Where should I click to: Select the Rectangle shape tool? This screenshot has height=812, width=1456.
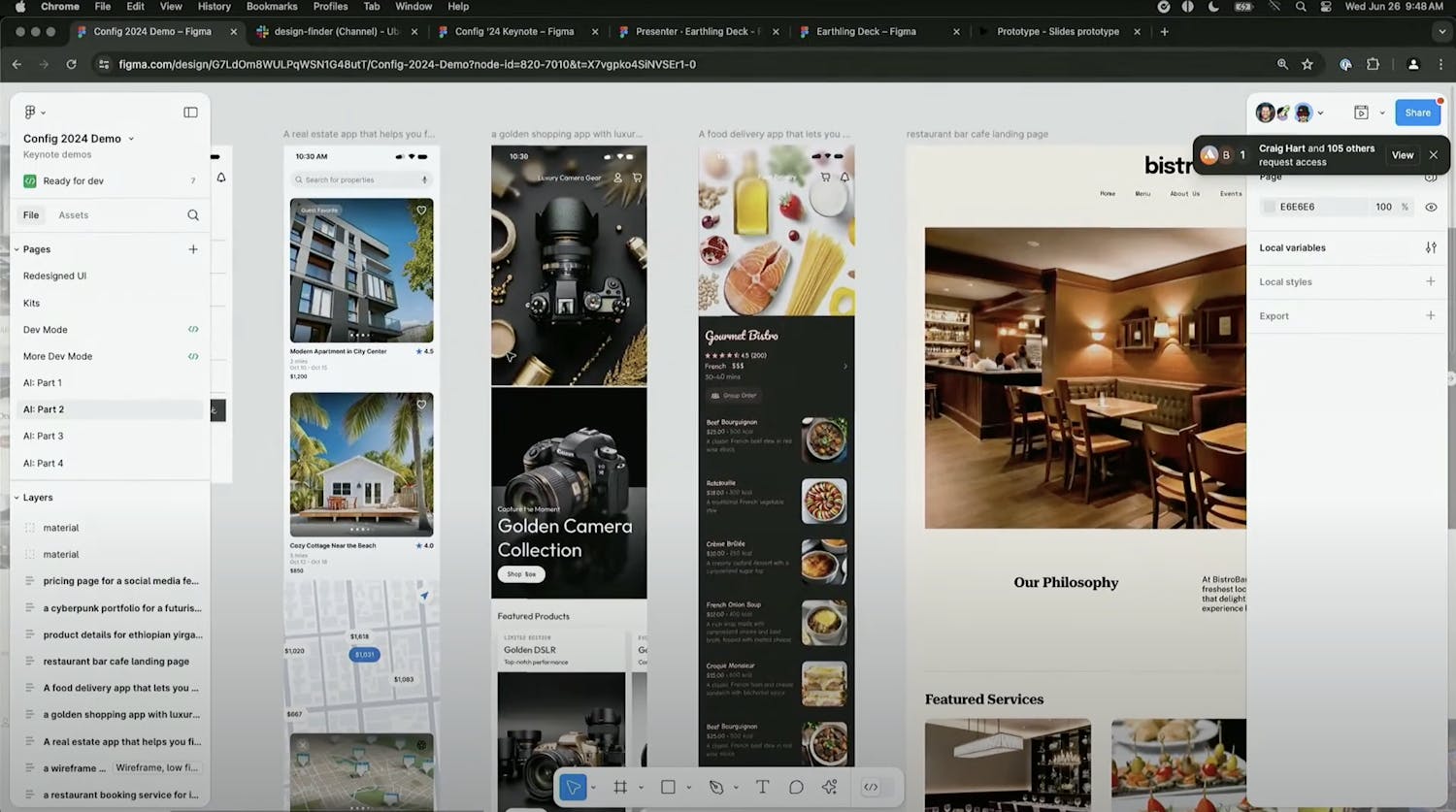point(668,787)
